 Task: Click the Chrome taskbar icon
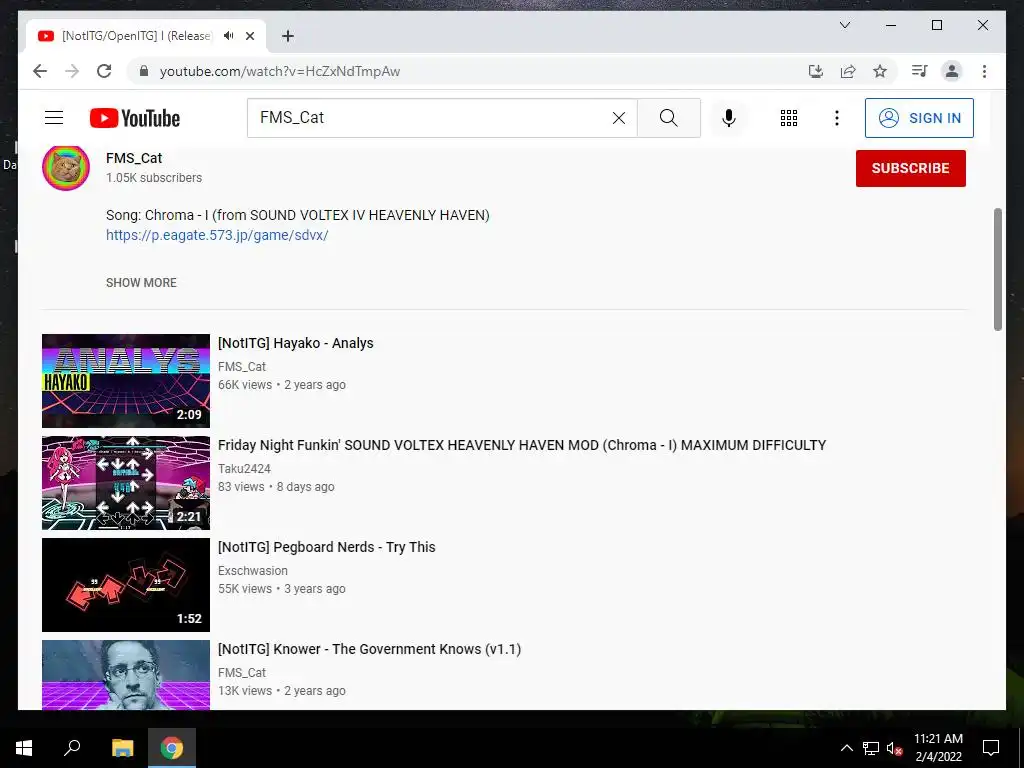coord(172,748)
